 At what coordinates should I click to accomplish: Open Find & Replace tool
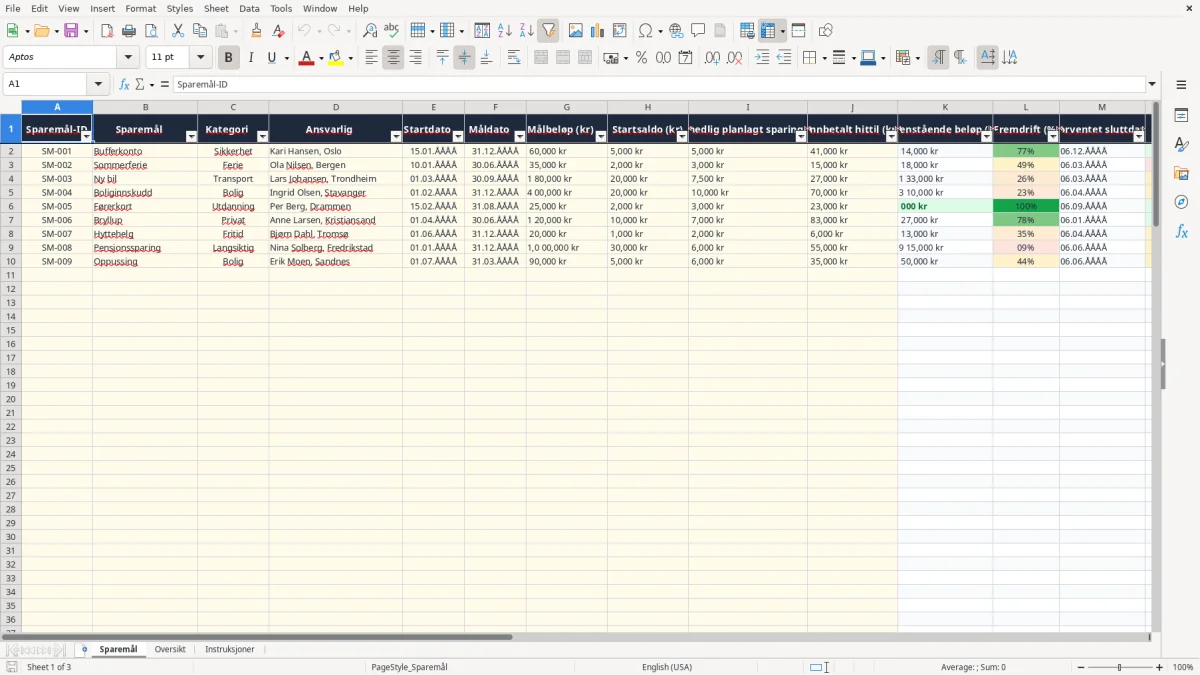click(370, 31)
